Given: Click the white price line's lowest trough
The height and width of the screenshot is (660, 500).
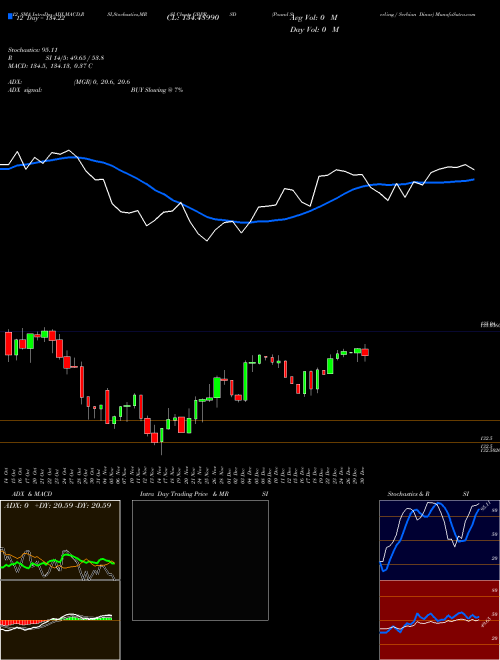Looking at the screenshot, I should (x=207, y=240).
